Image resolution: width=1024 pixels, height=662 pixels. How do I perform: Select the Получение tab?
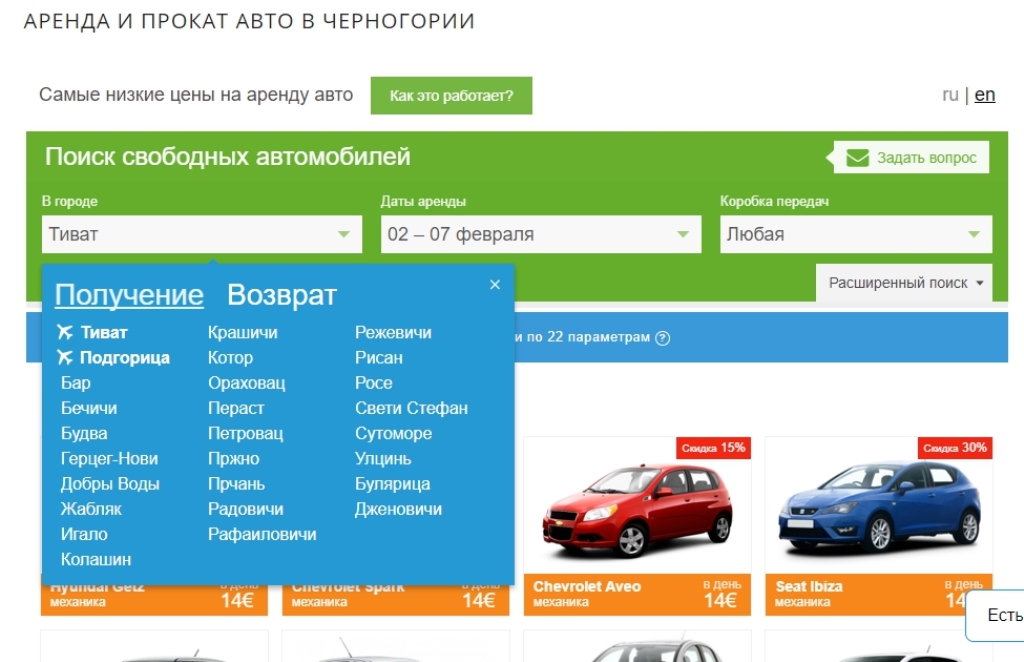click(x=129, y=295)
